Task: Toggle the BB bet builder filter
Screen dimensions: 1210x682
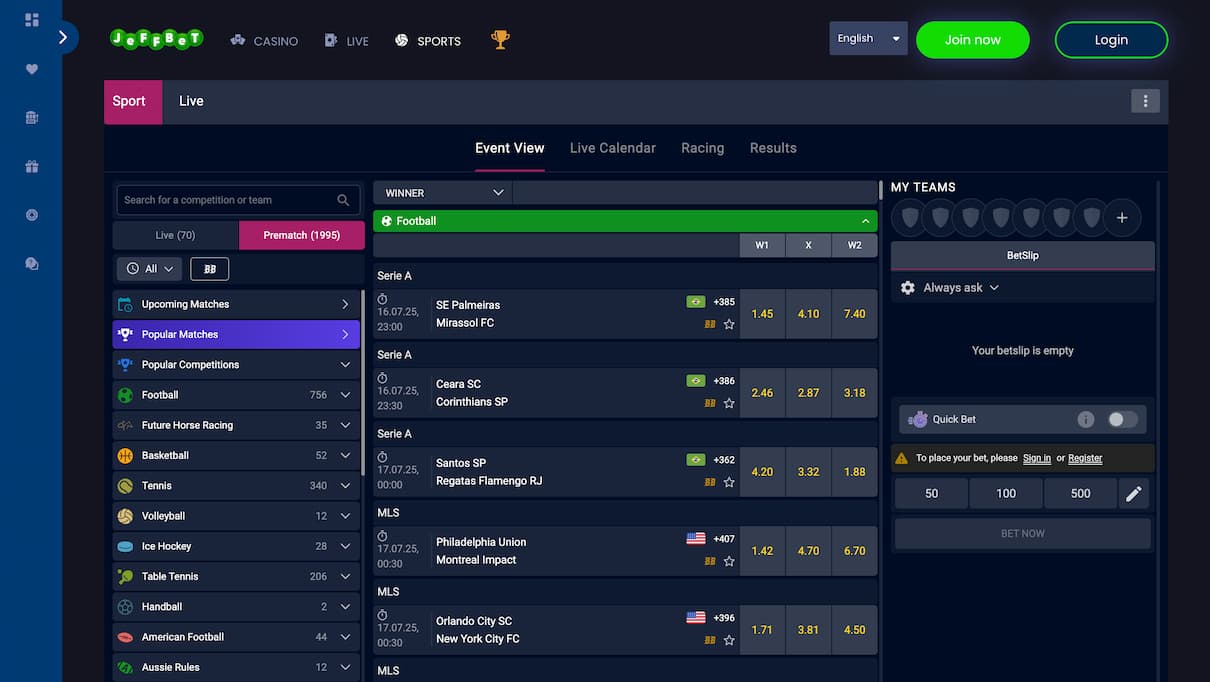Action: coord(210,269)
